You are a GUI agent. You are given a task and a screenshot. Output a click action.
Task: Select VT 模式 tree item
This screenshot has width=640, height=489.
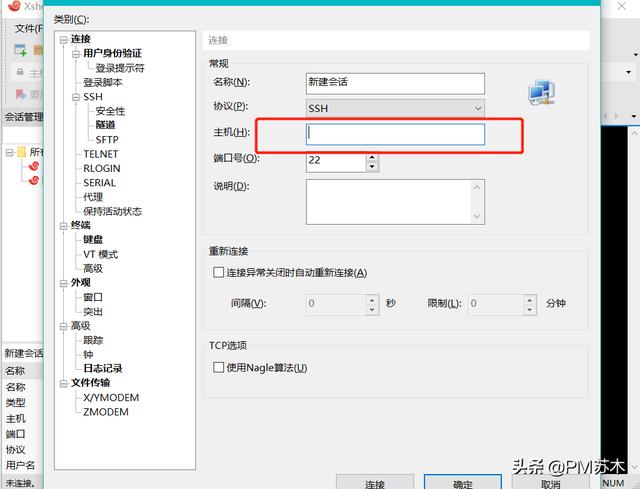100,254
